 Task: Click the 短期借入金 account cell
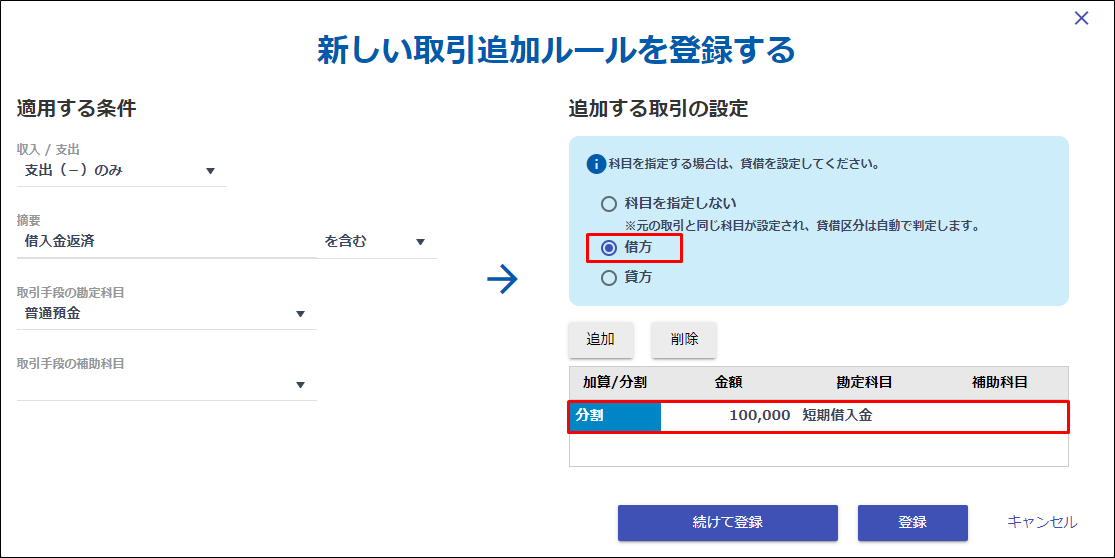[837, 416]
